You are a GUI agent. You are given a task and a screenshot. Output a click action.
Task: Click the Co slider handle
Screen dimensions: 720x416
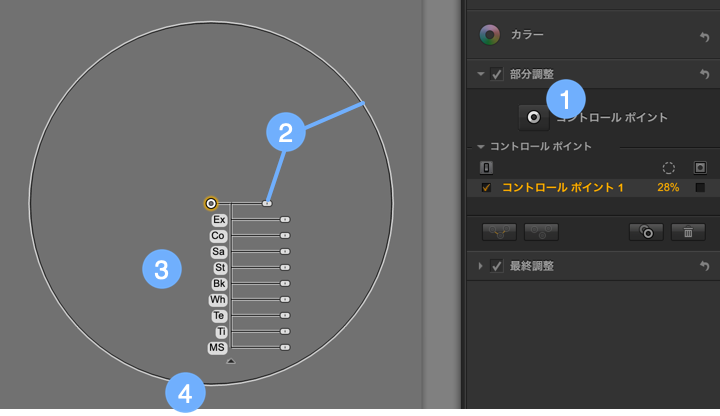click(x=285, y=236)
